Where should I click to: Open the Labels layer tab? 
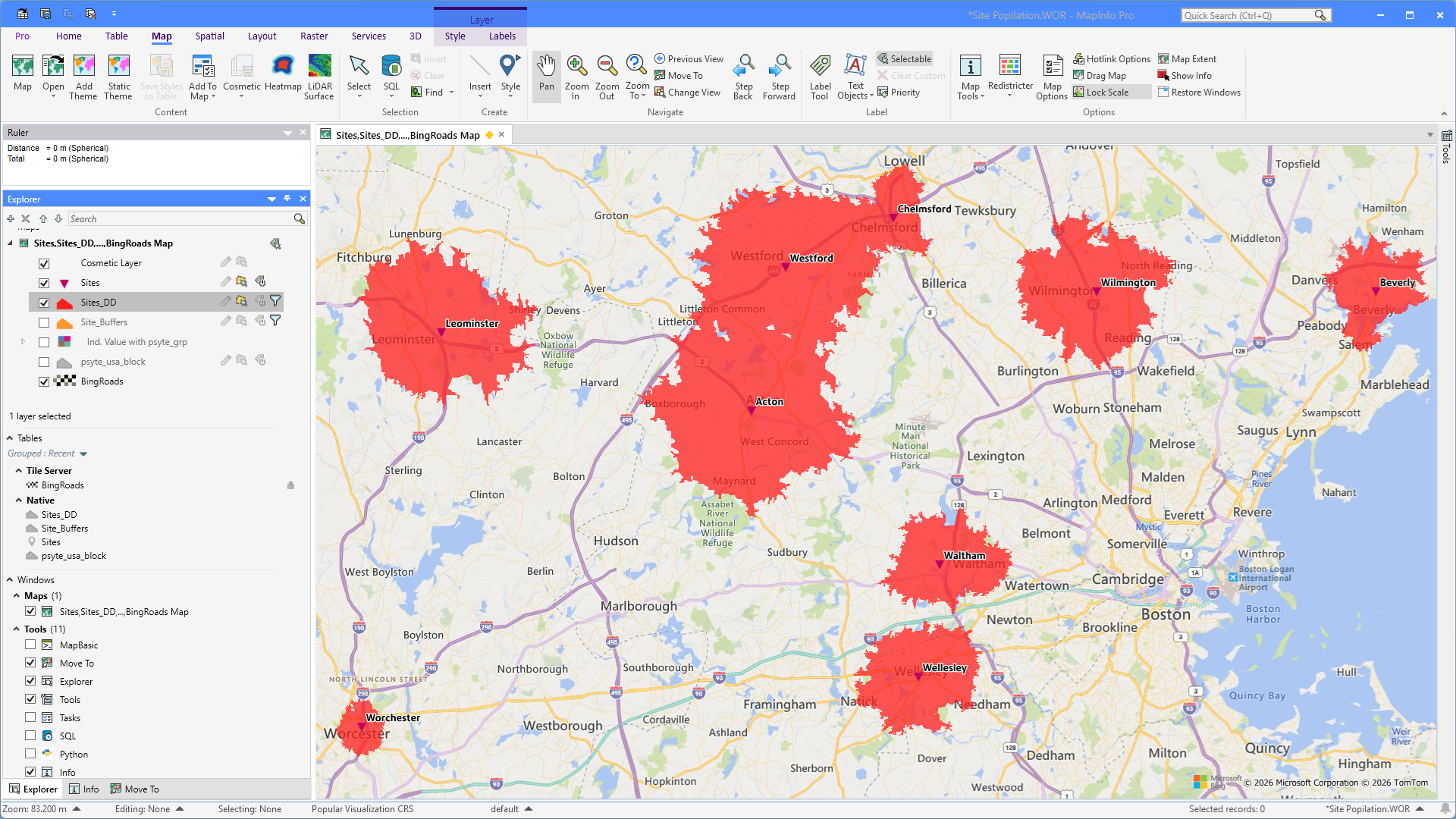tap(502, 36)
